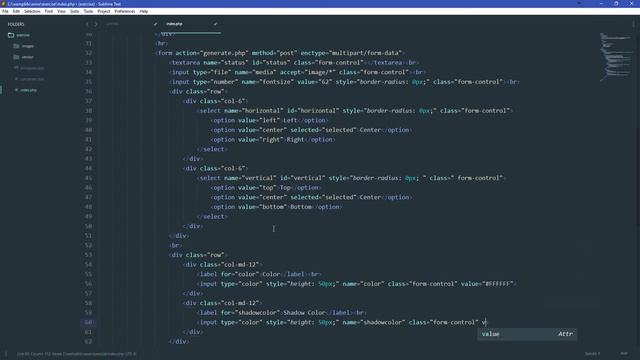640x360 pixels.
Task: Place cursor on "generate.php" in form action
Action: coord(224,53)
